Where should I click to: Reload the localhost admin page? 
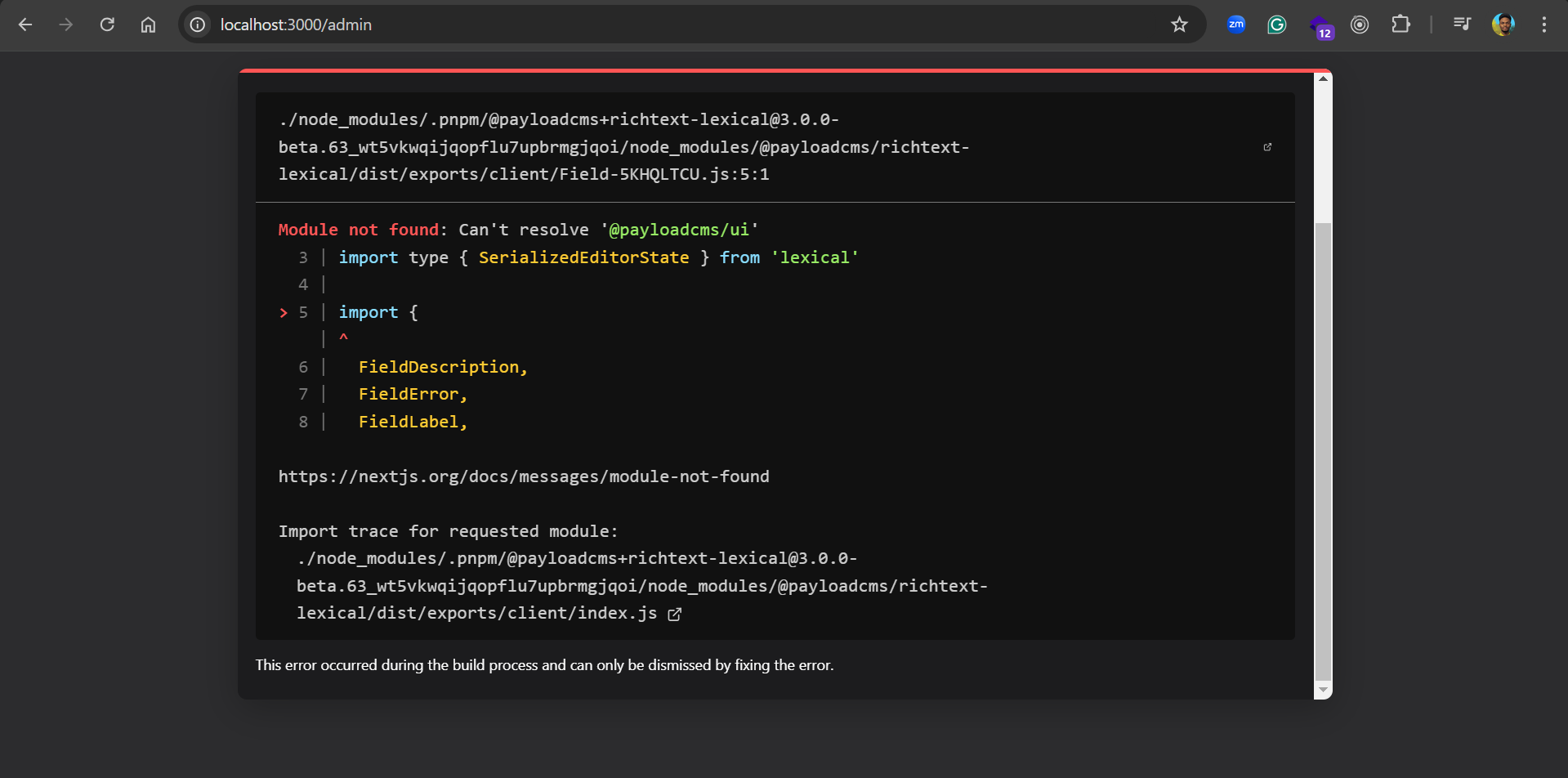(107, 25)
